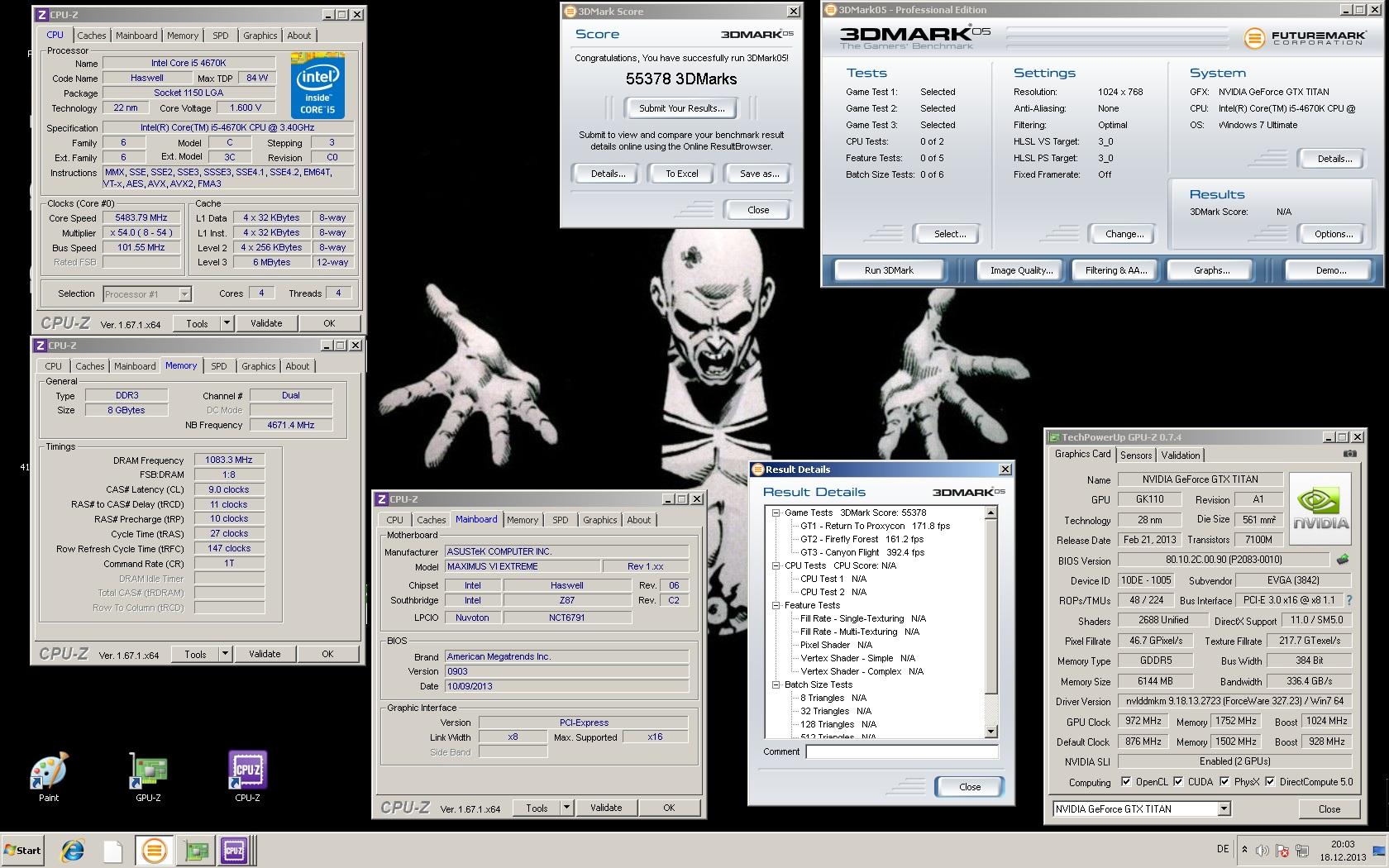Image resolution: width=1389 pixels, height=868 pixels.
Task: Click the network icon in system tray
Action: pyautogui.click(x=1301, y=851)
